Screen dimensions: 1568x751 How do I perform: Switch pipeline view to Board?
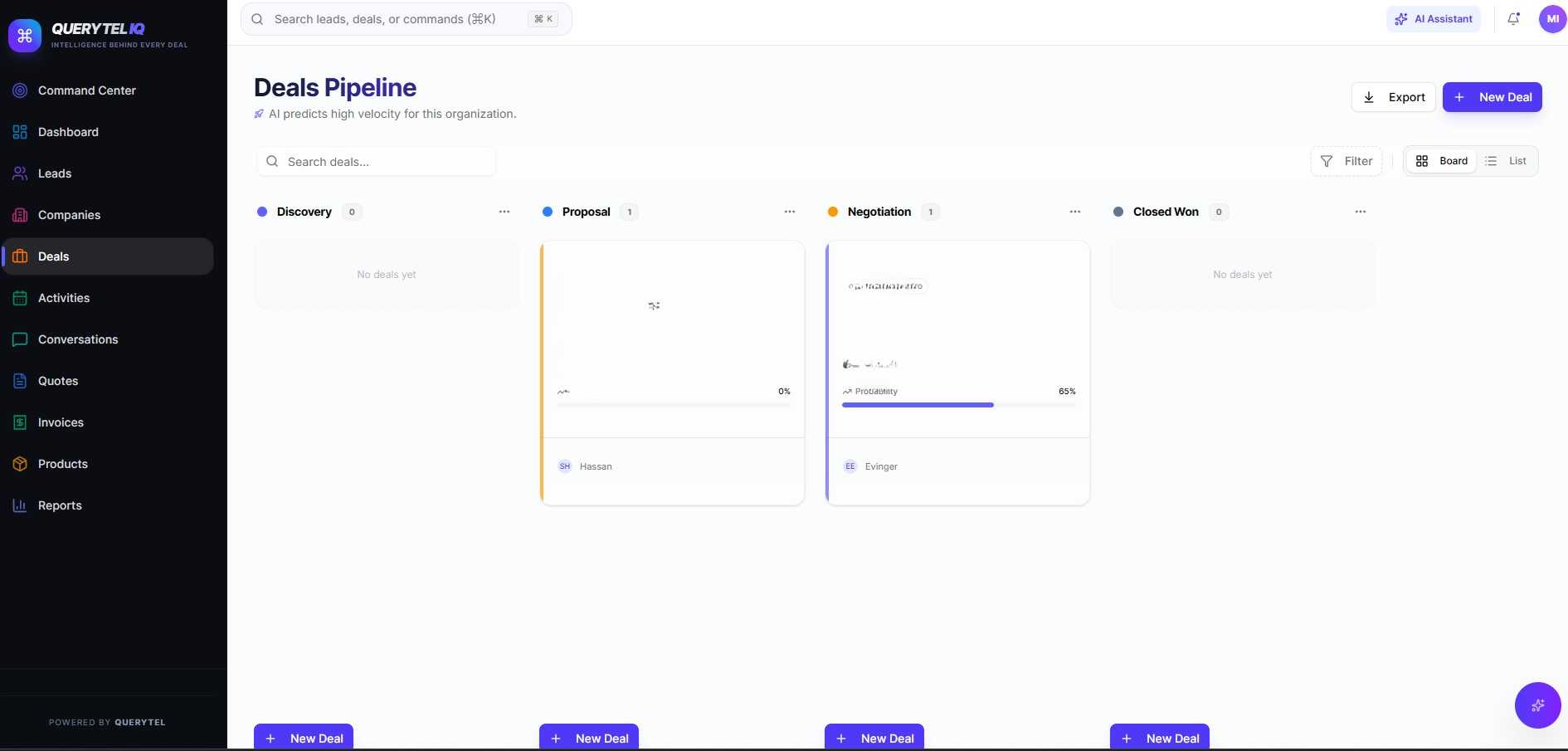click(1442, 161)
